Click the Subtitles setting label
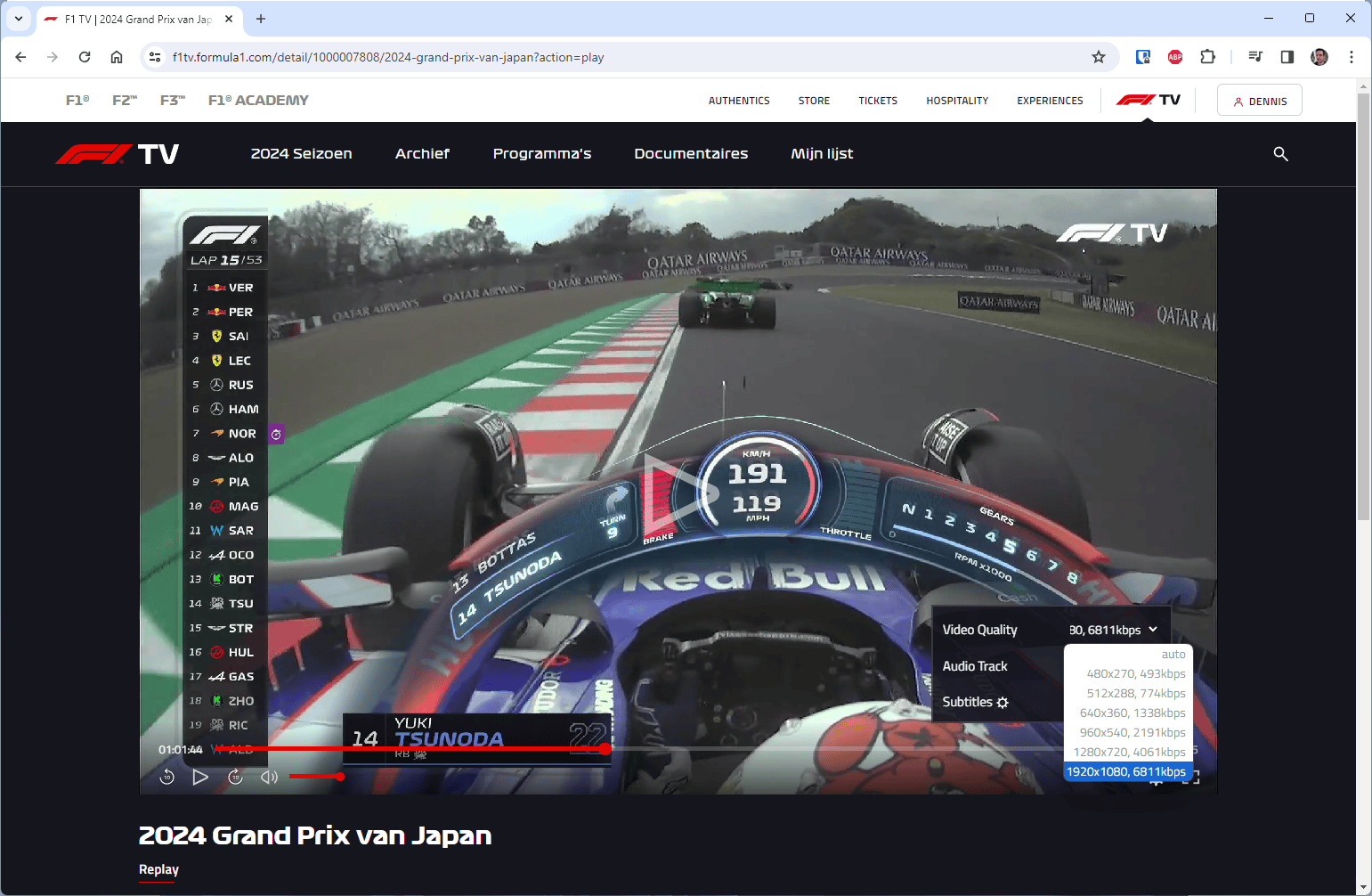This screenshot has width=1372, height=896. (x=967, y=702)
